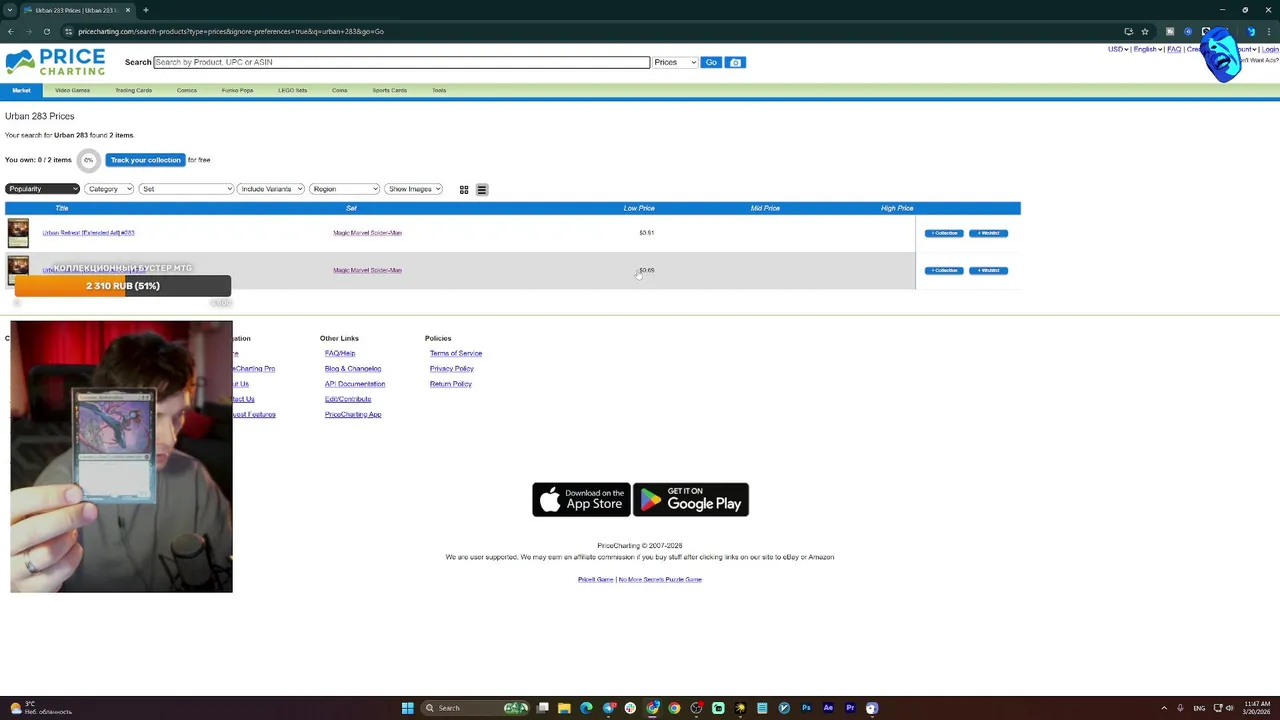This screenshot has height=720, width=1280.
Task: Open Urban Retreat [Extended Art] #283 link
Action: pyautogui.click(x=88, y=233)
